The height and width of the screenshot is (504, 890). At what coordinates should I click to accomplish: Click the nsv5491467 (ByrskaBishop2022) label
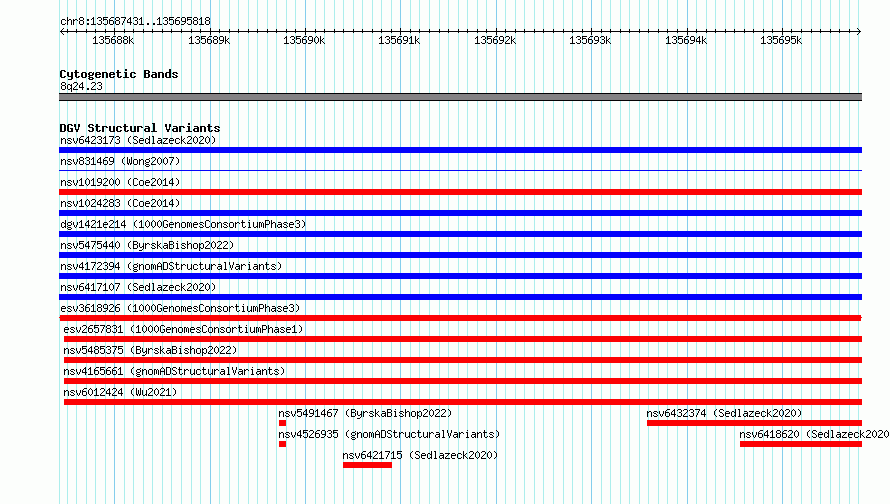pyautogui.click(x=365, y=413)
